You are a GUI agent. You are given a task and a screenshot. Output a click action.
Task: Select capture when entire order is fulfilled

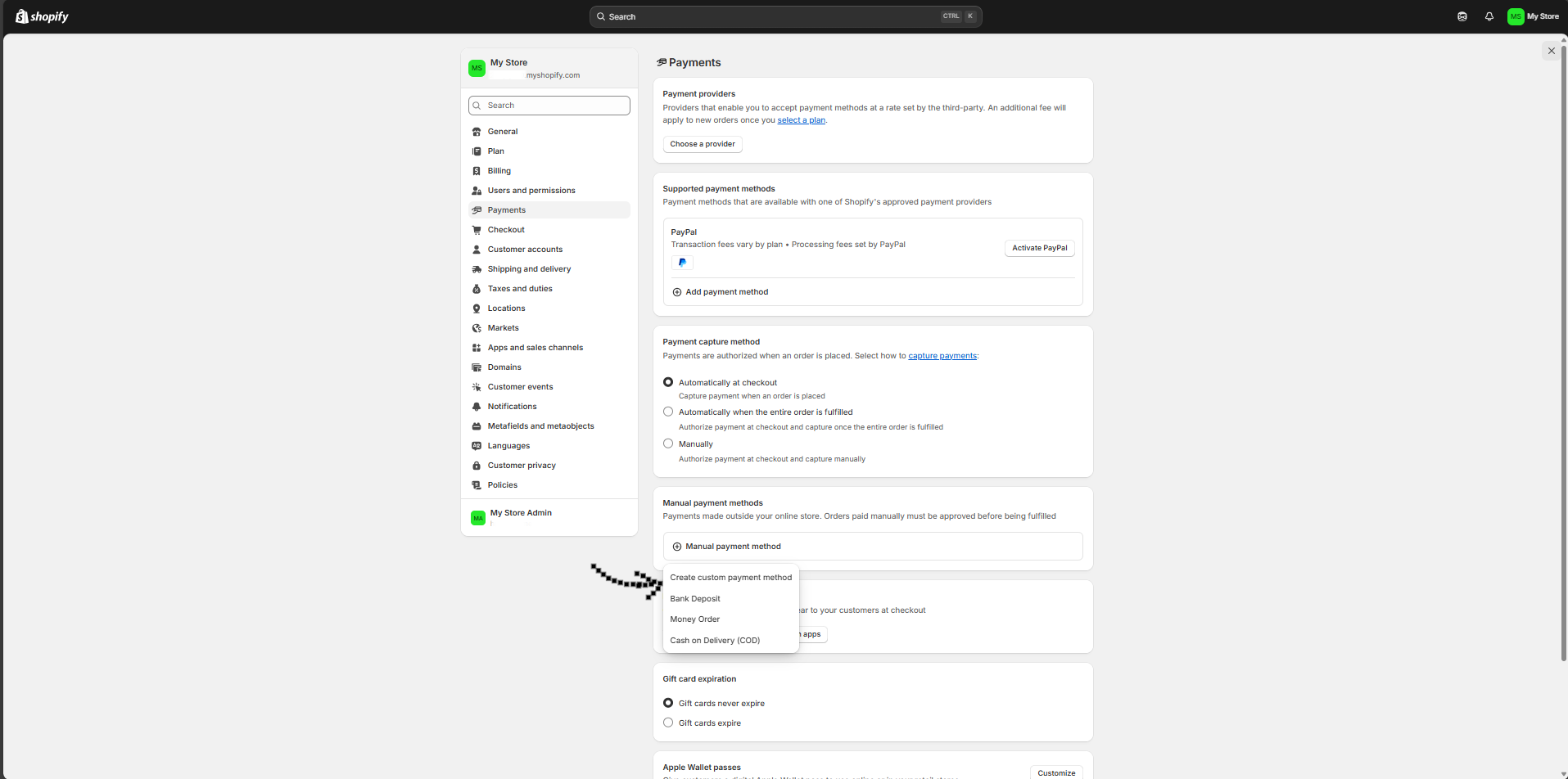point(668,412)
